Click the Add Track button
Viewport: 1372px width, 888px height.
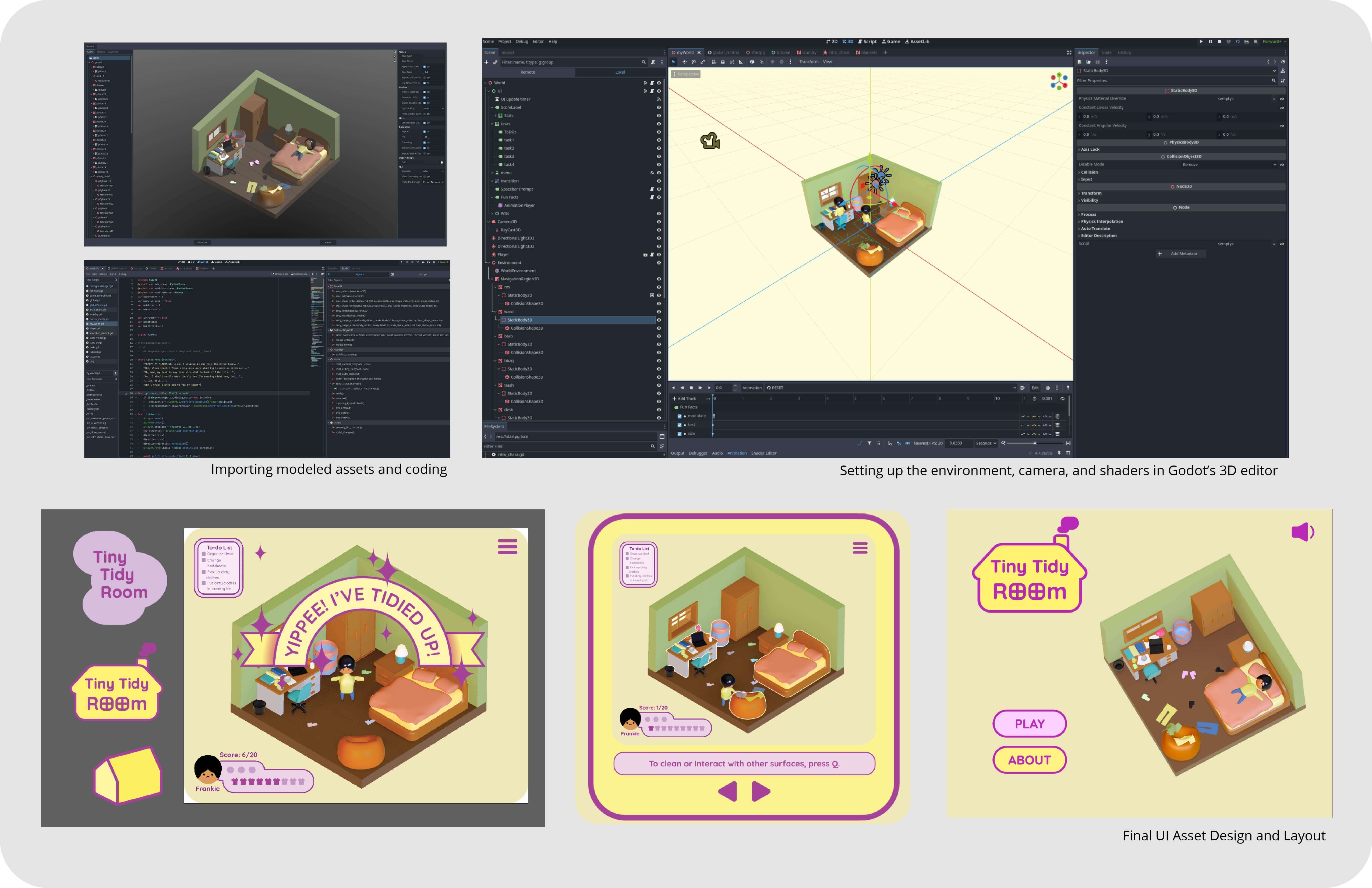click(x=684, y=399)
